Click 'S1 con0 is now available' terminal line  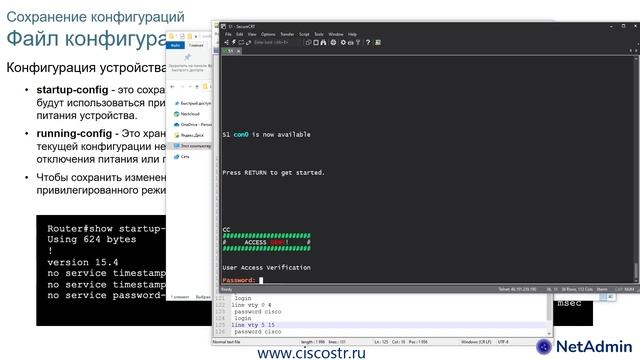[x=266, y=134]
